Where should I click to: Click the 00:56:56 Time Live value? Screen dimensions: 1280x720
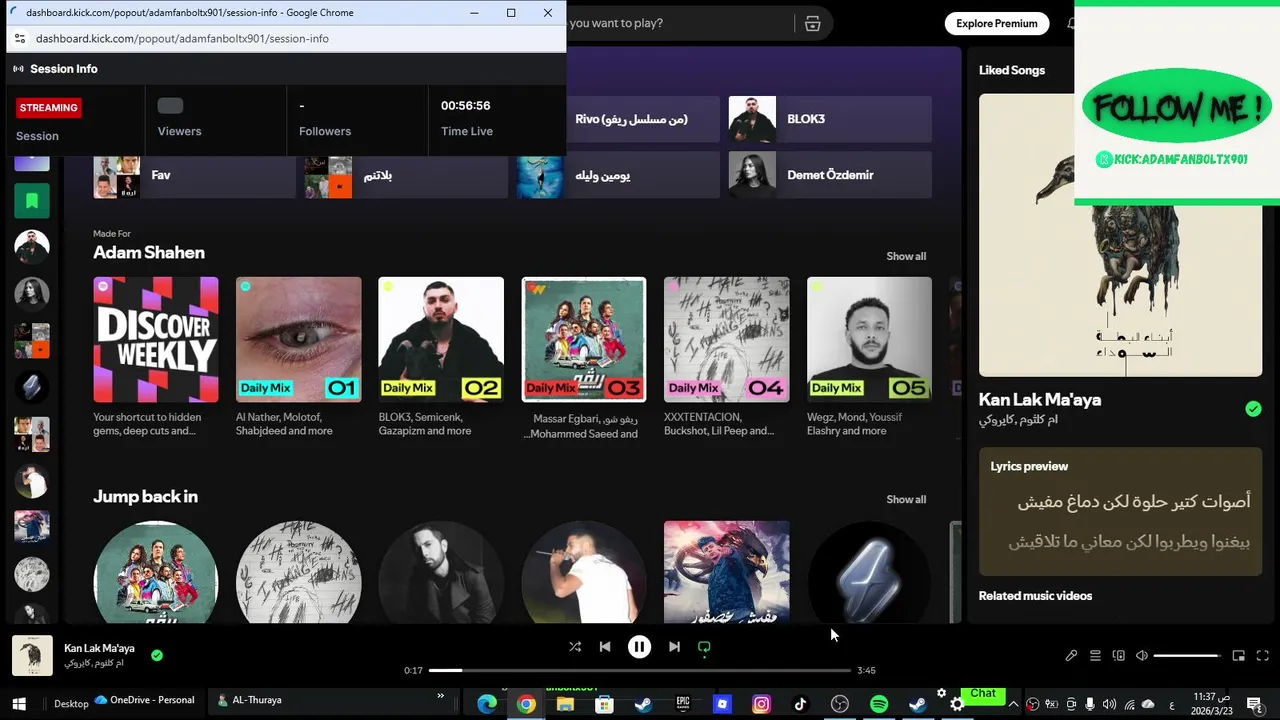point(466,106)
